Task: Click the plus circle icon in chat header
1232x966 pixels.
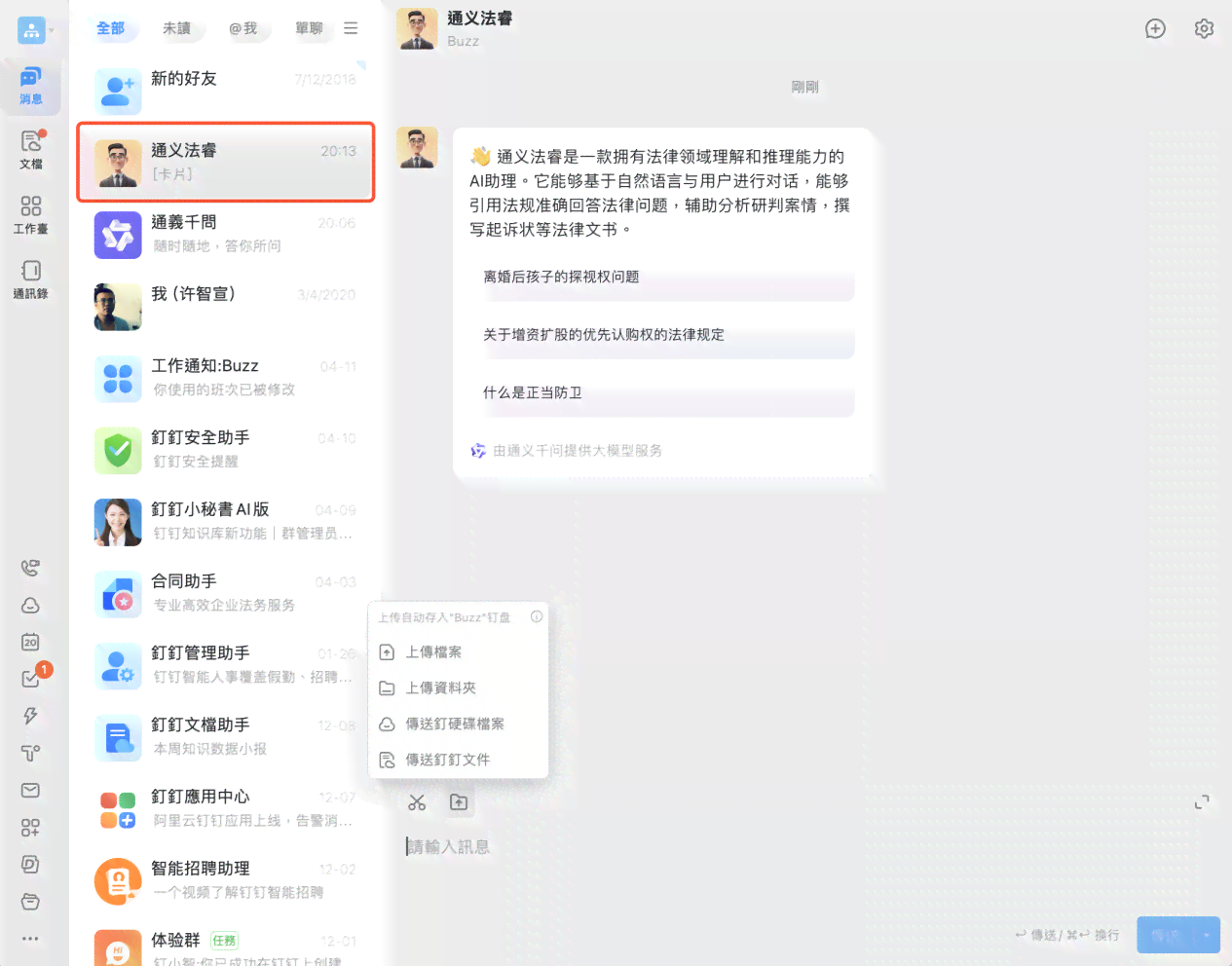Action: [x=1155, y=29]
